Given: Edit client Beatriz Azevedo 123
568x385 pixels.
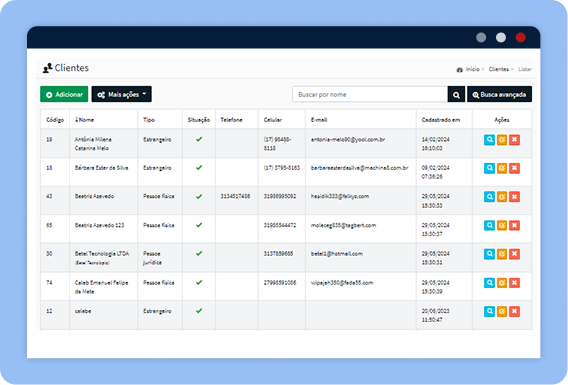Looking at the screenshot, I should pyautogui.click(x=502, y=225).
